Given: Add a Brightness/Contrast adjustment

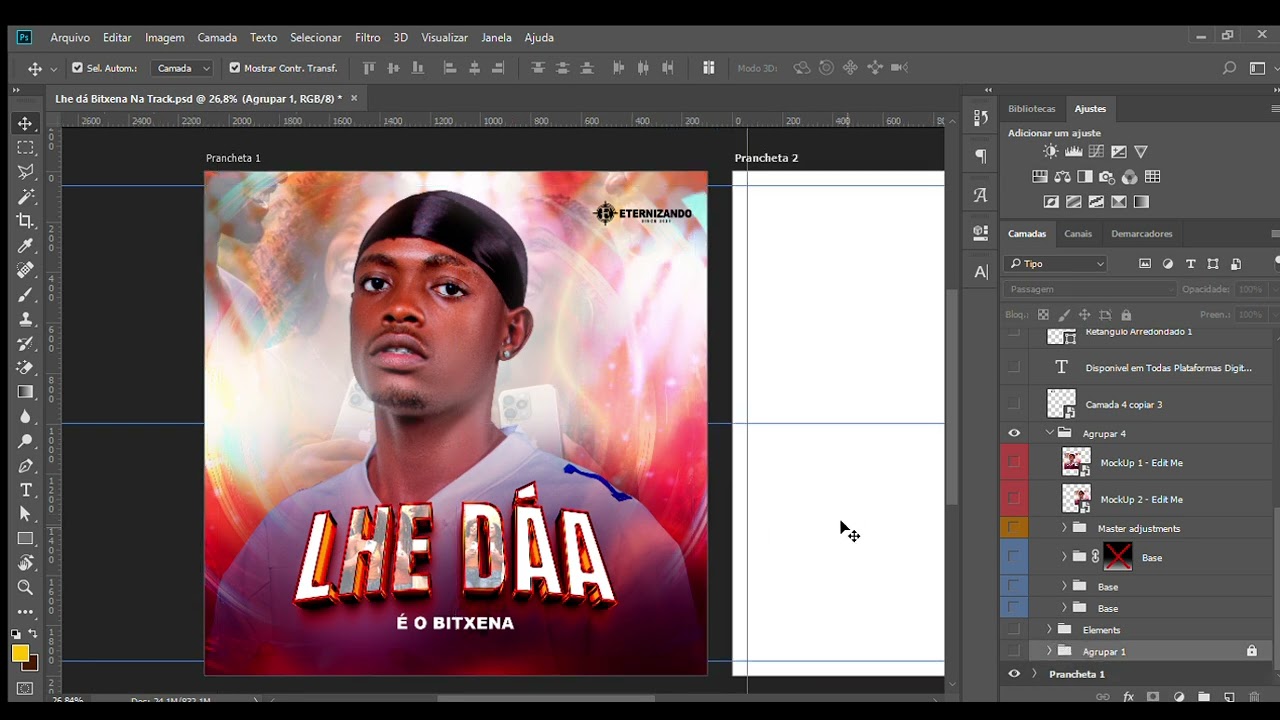Looking at the screenshot, I should (x=1050, y=152).
